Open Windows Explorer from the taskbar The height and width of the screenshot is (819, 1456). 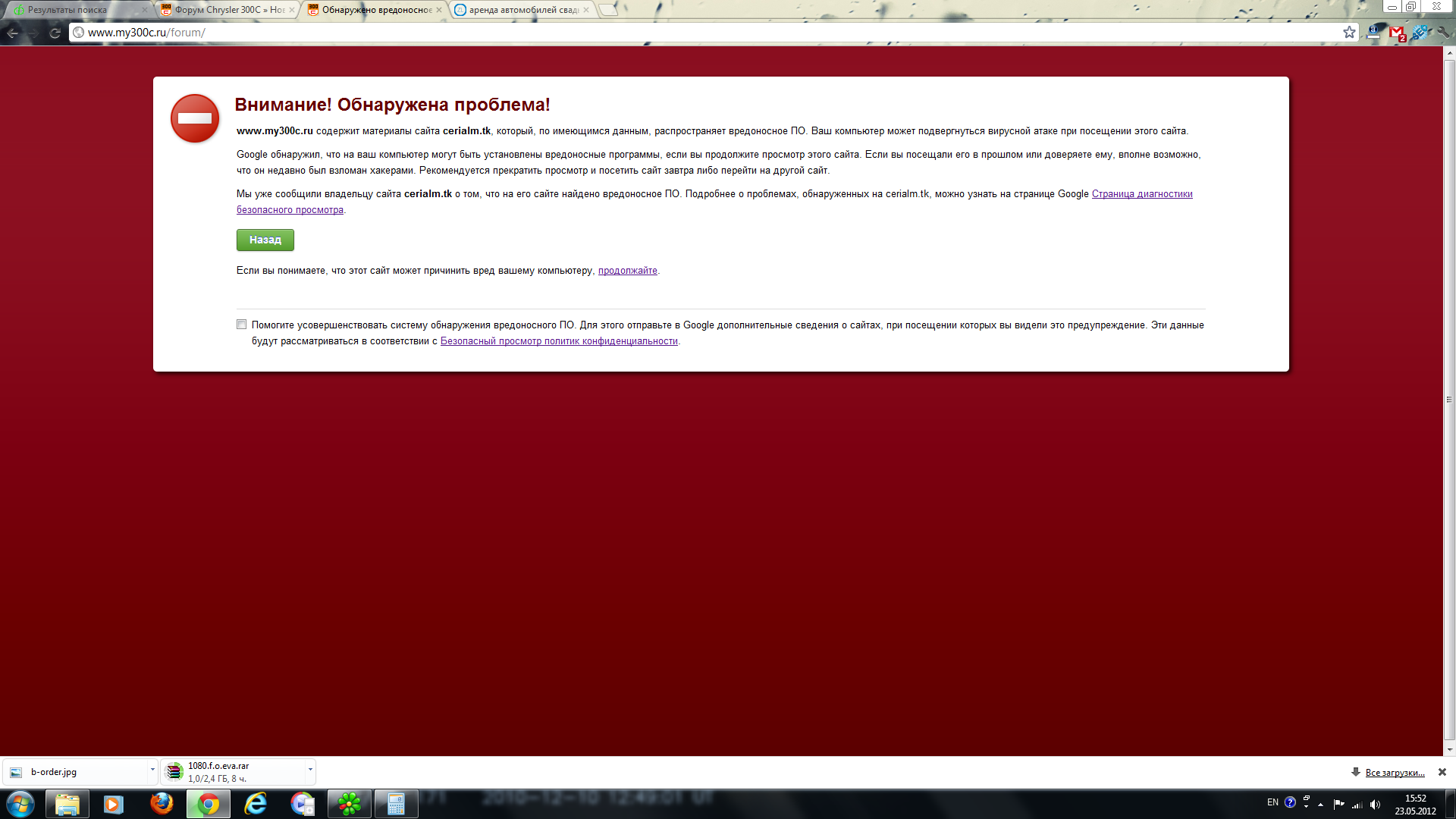[x=67, y=804]
